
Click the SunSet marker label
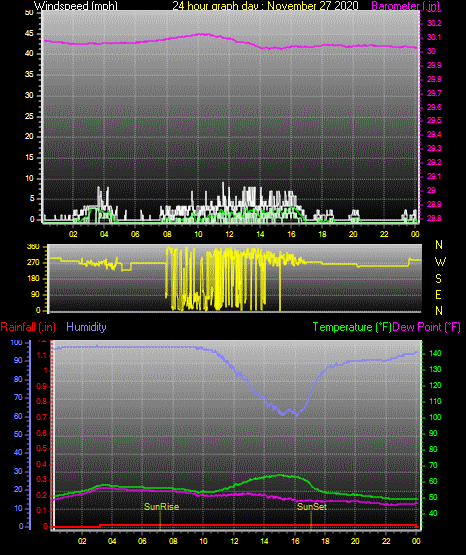point(312,507)
